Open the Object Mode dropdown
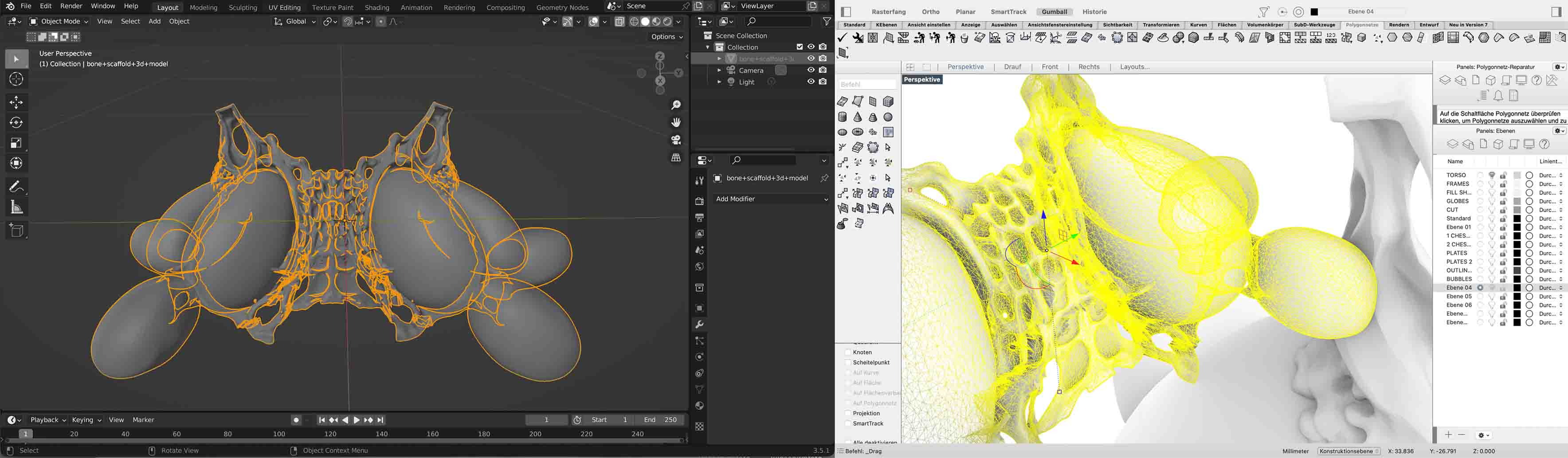This screenshot has height=458, width=1568. tap(59, 21)
